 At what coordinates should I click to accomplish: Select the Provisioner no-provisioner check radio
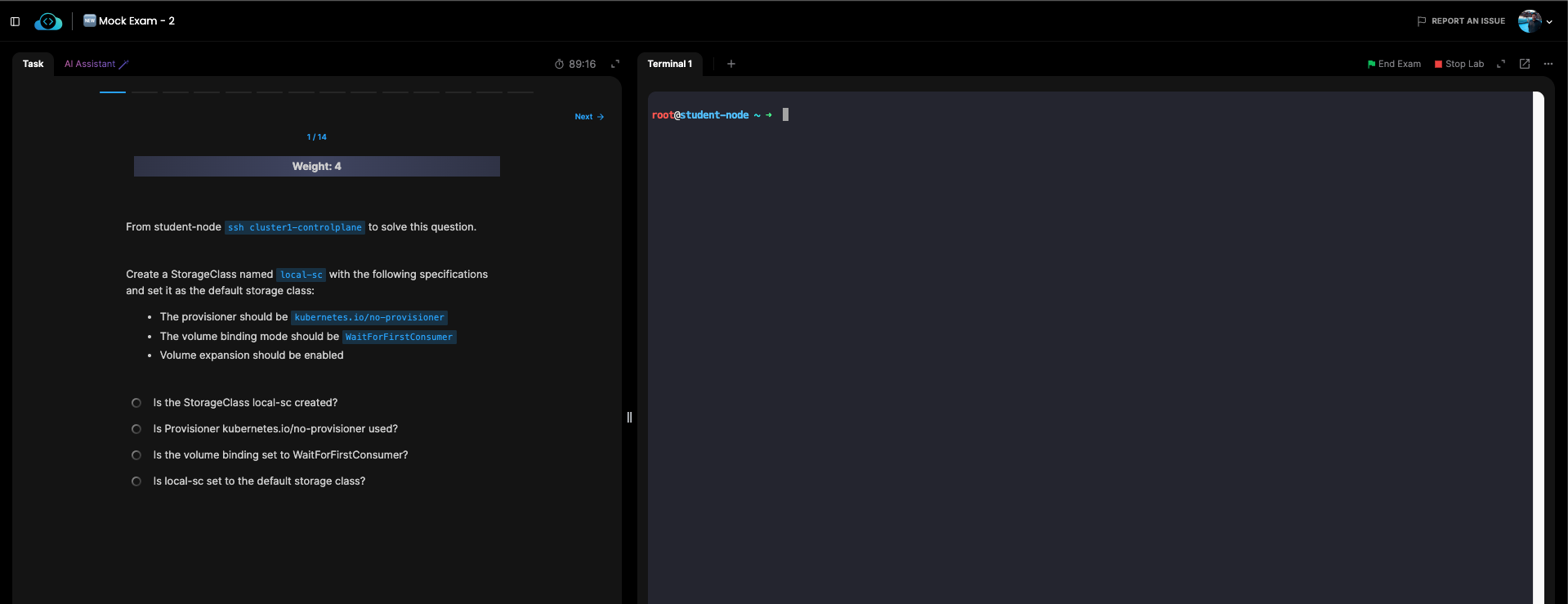[x=136, y=429]
